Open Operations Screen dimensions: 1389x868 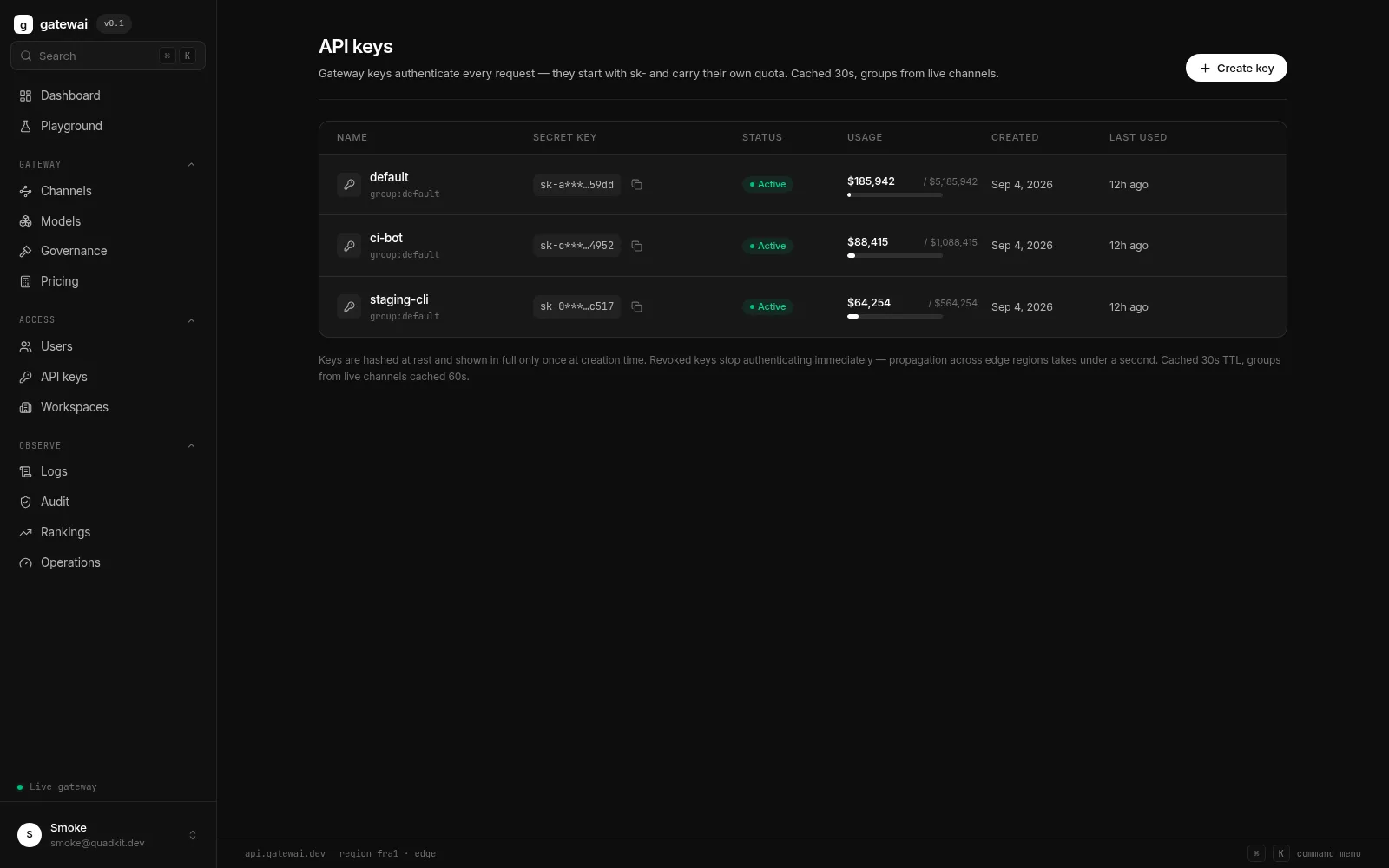[x=108, y=562]
